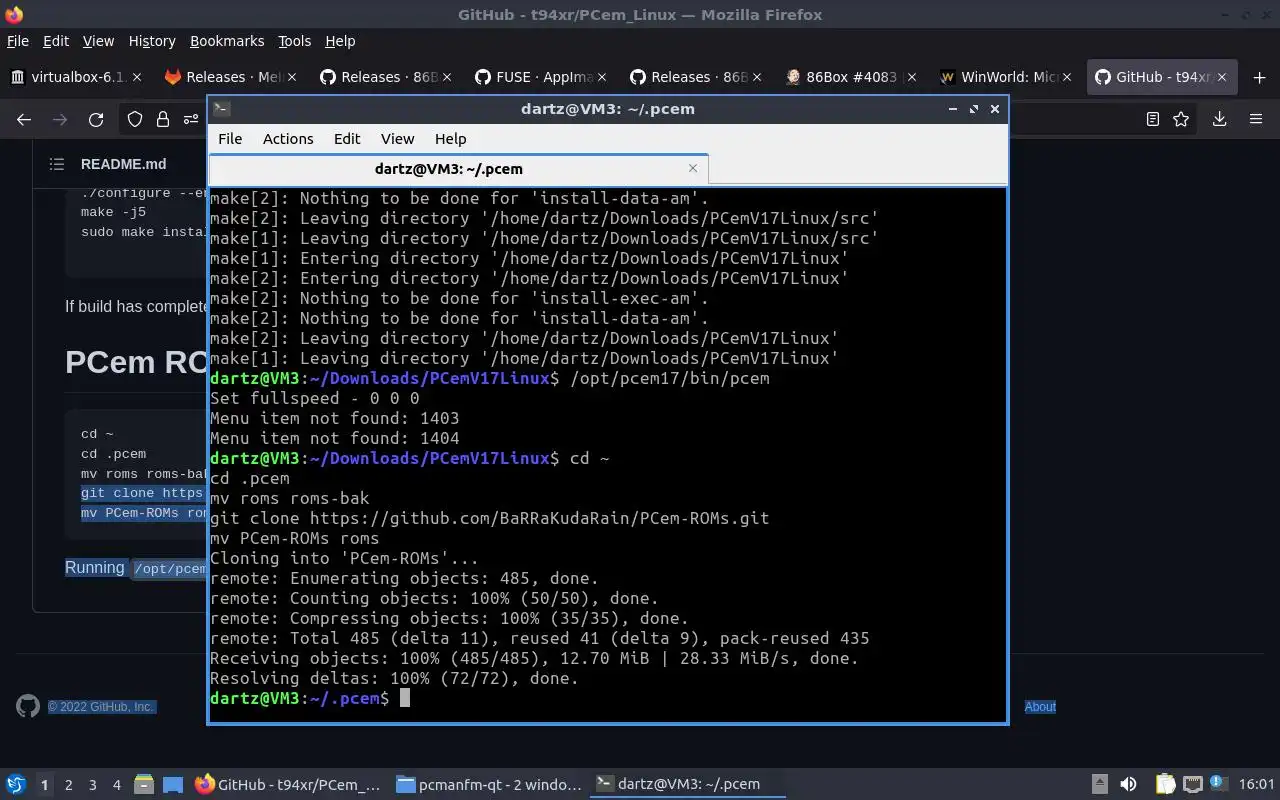Click the About link in GitHub footer
Screen dimensions: 1280x800
(x=1040, y=707)
